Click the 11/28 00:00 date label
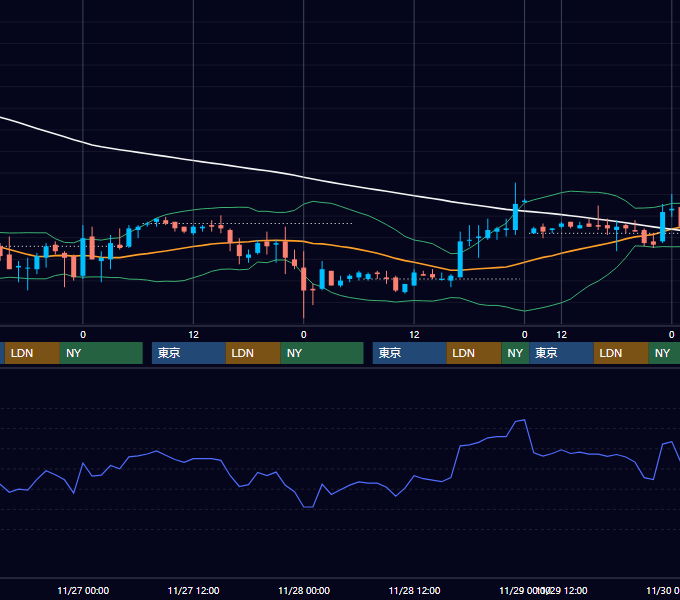The image size is (680, 600). [304, 590]
